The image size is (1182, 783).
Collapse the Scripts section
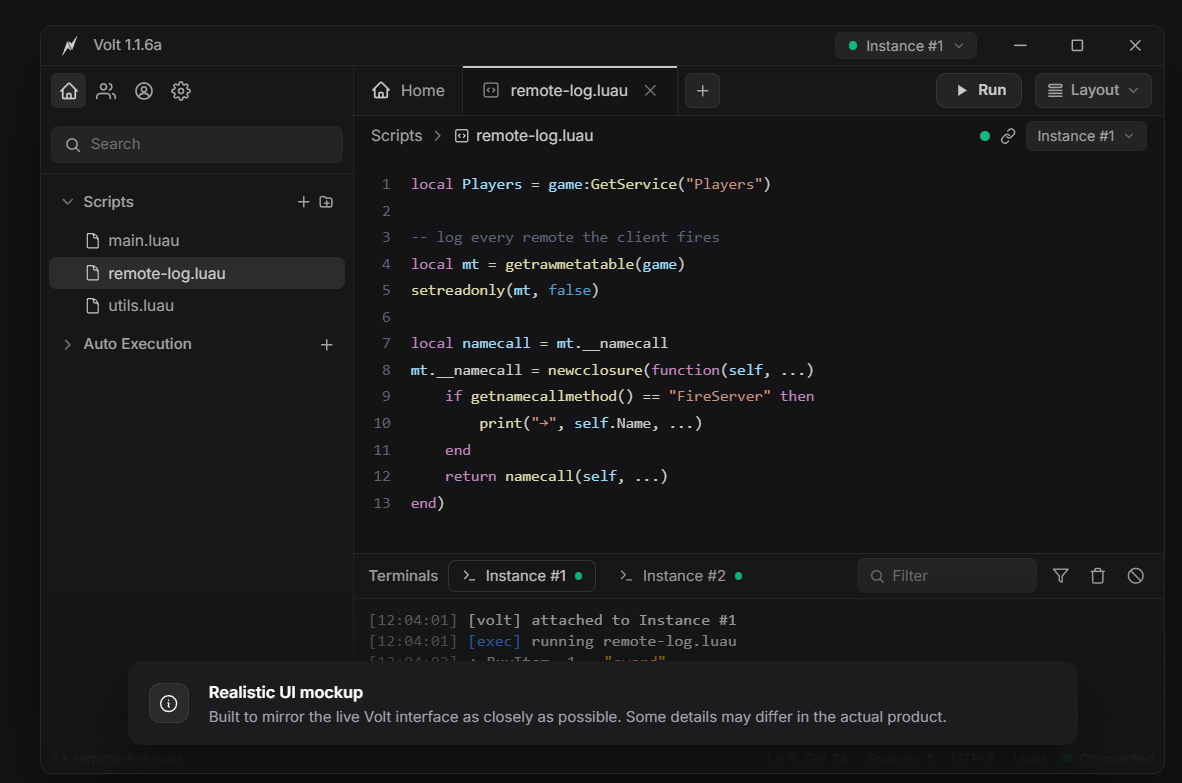tap(68, 202)
